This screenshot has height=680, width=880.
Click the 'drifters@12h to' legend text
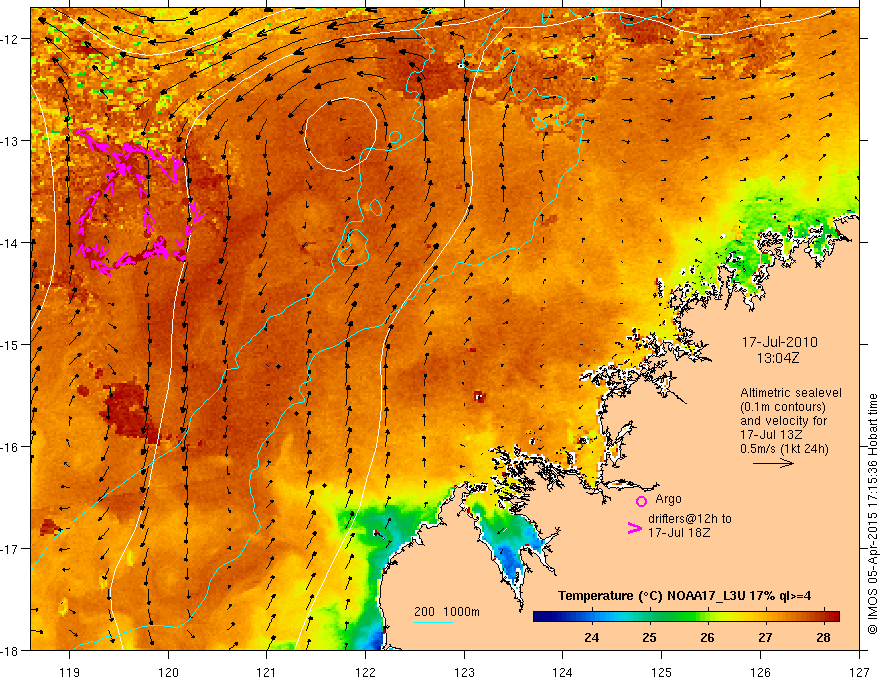coord(690,519)
